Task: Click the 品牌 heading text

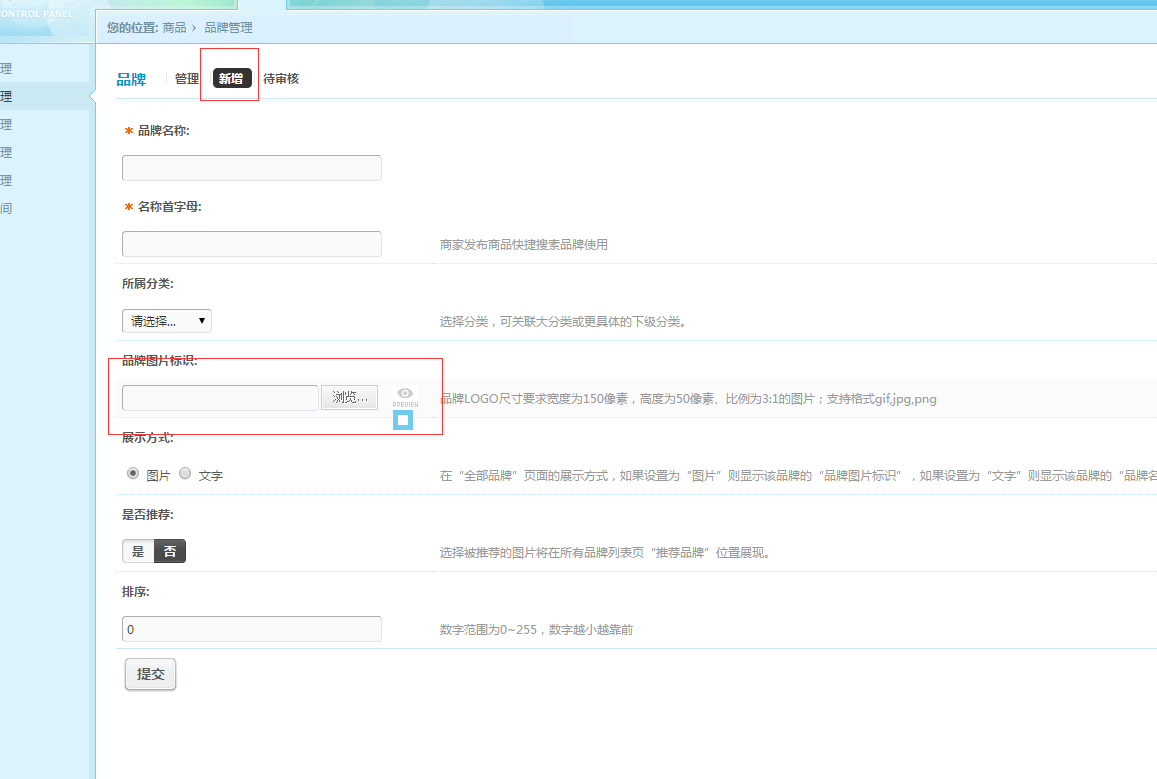Action: (x=131, y=79)
